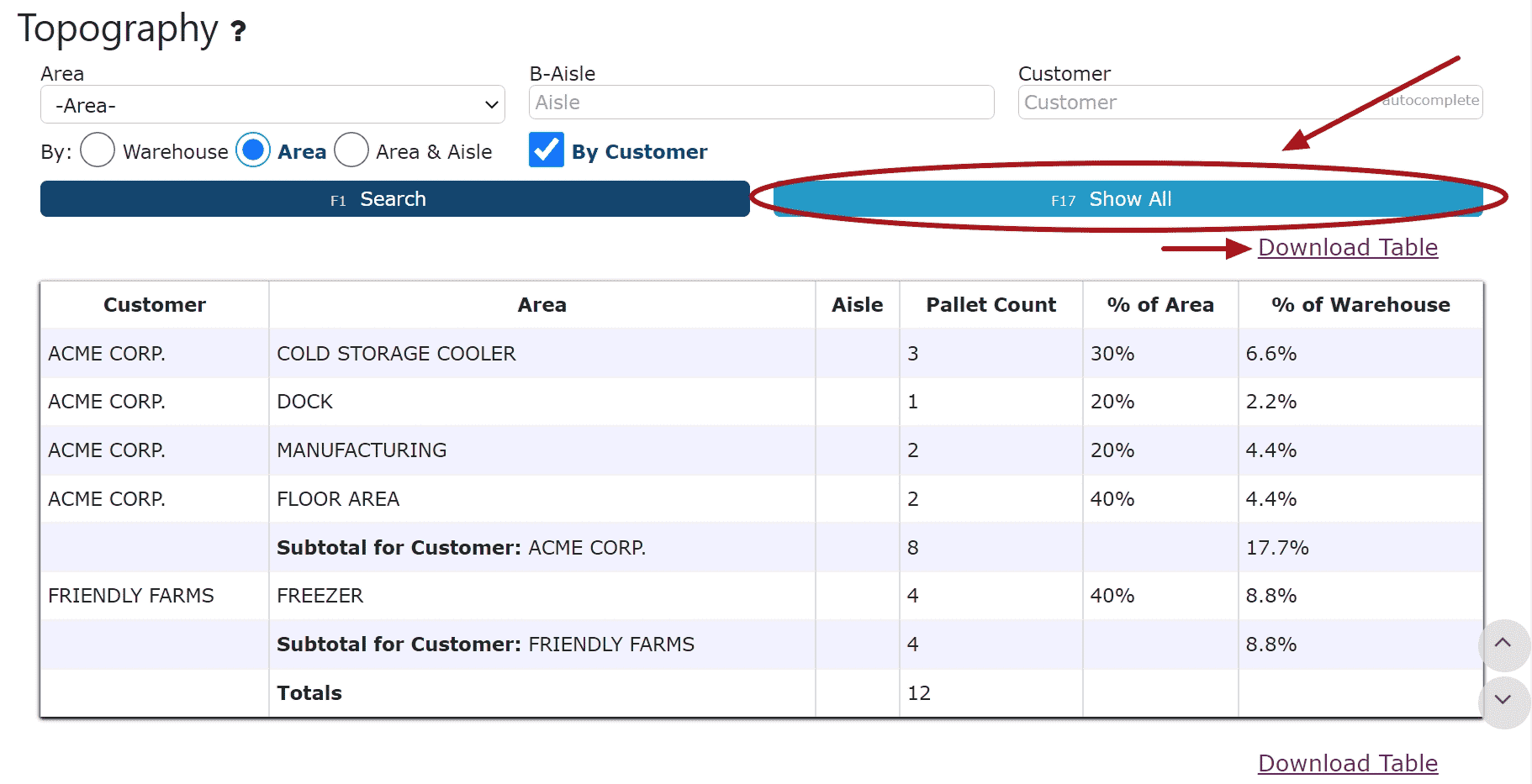Click the Customer column header
Screen dimensions: 1532x784
tap(155, 305)
